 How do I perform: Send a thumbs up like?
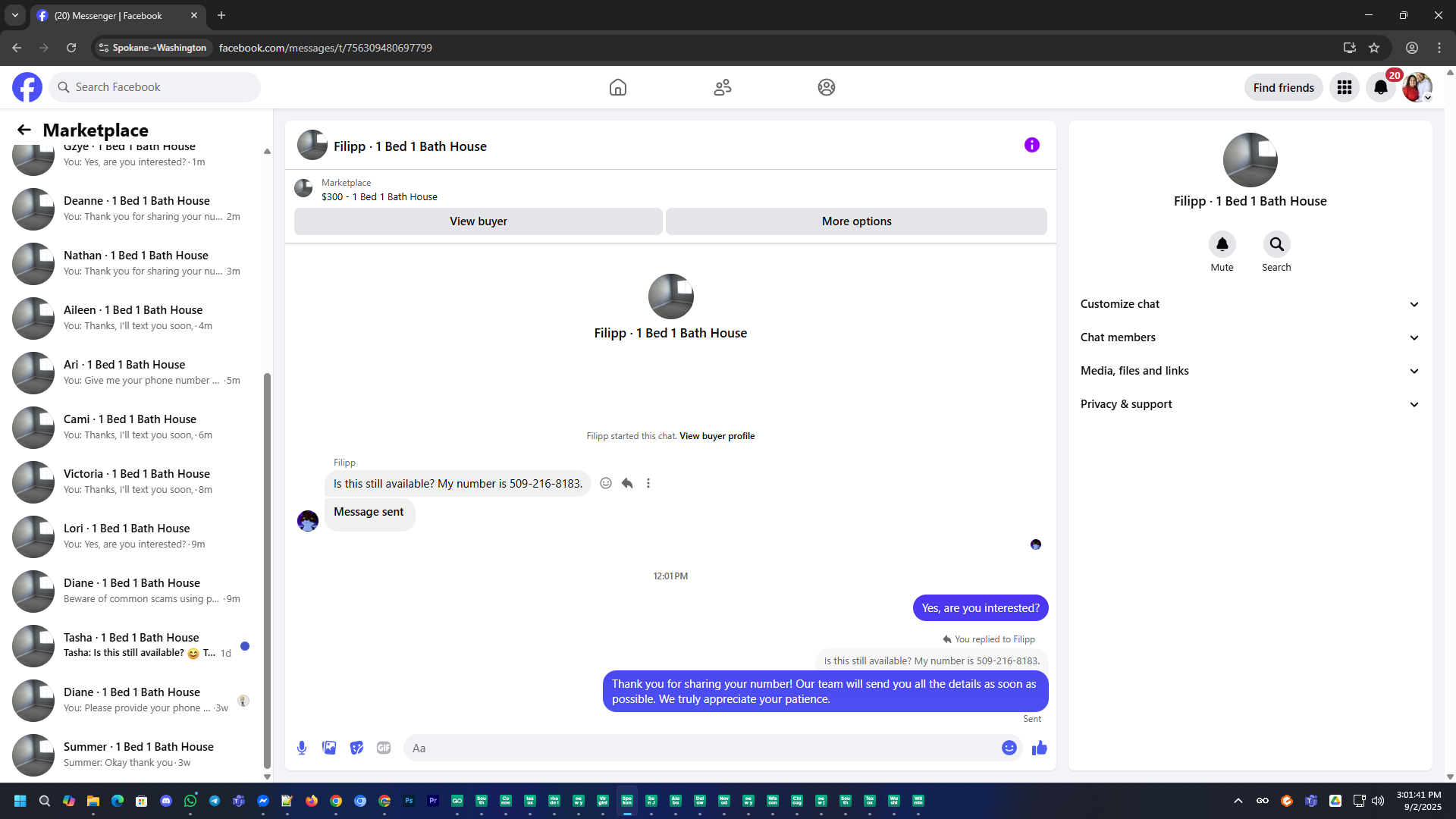[1039, 748]
